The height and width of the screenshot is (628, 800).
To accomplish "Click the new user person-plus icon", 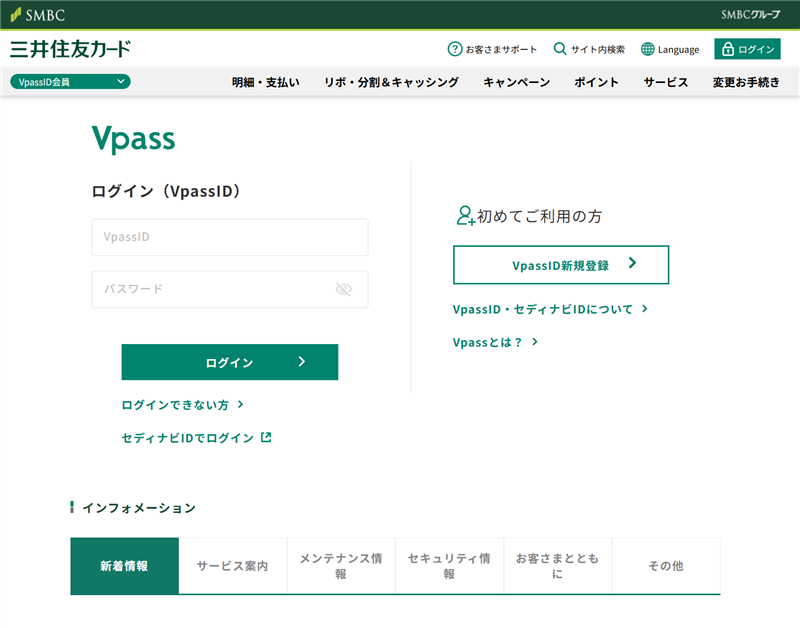I will pos(465,216).
